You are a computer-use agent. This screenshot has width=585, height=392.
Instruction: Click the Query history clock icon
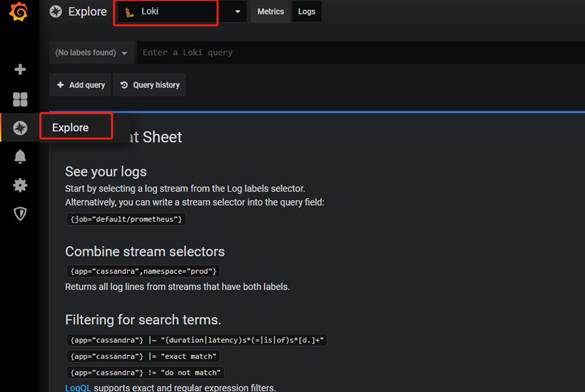point(124,85)
